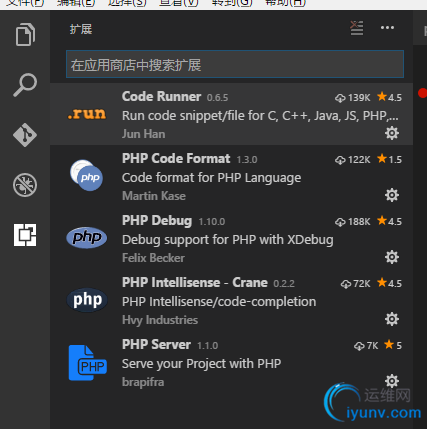Screen dimensions: 427x429
Task: Open the Go menu in menu bar
Action: point(232,3)
